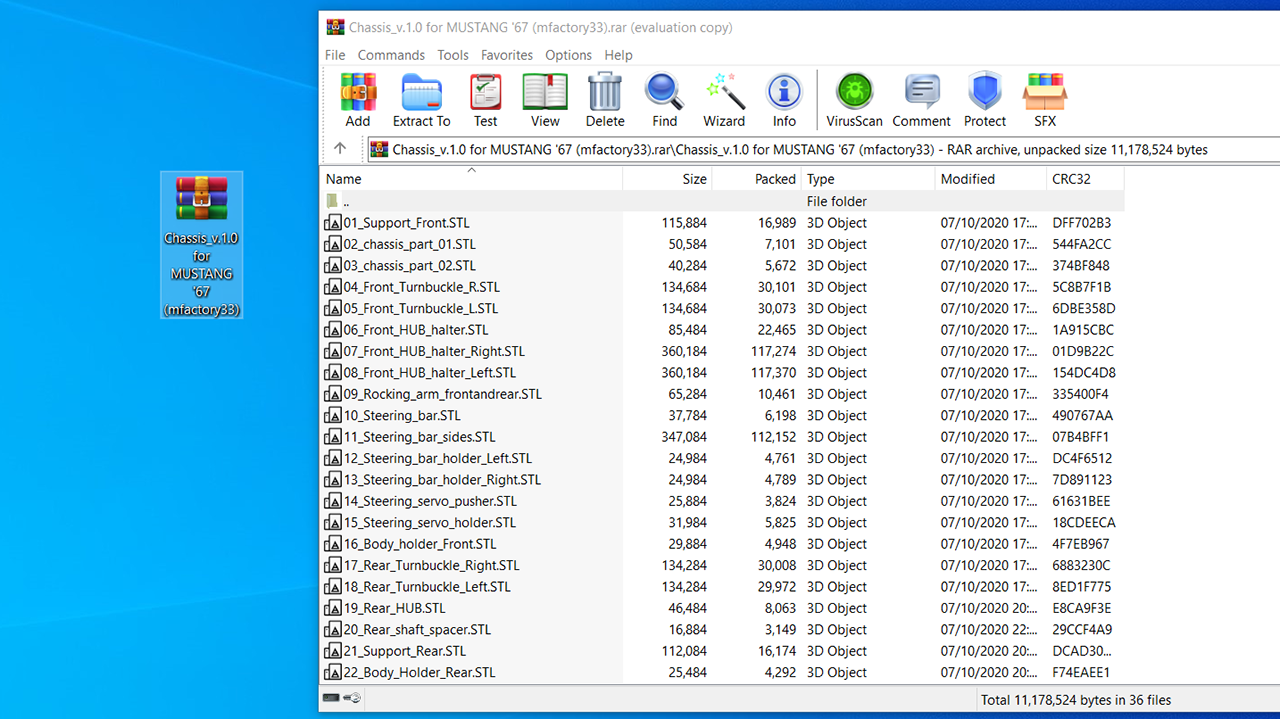Open the File menu
1280x719 pixels.
[335, 55]
